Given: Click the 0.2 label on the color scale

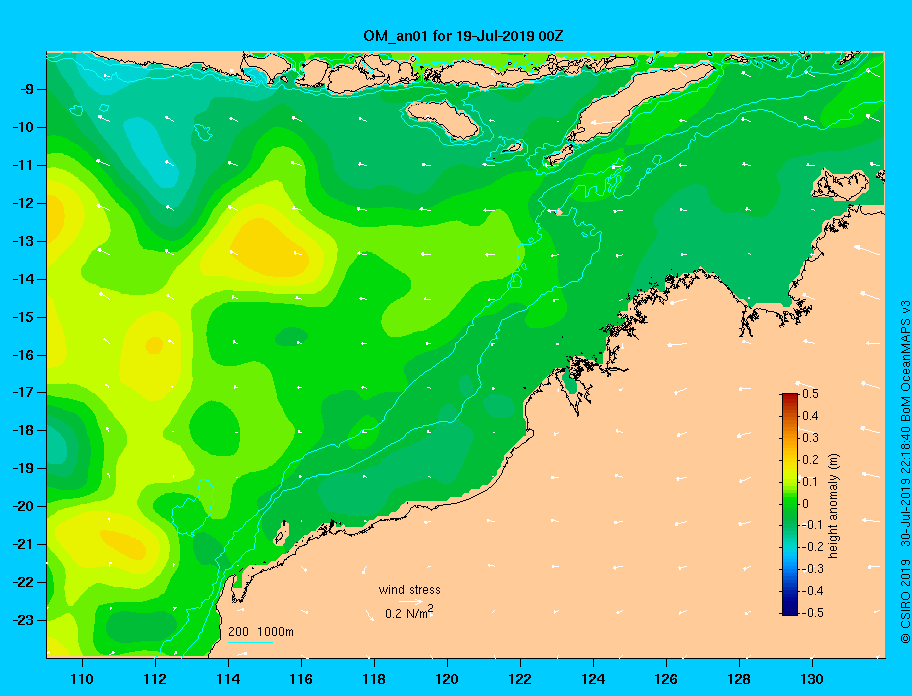Looking at the screenshot, I should (810, 460).
